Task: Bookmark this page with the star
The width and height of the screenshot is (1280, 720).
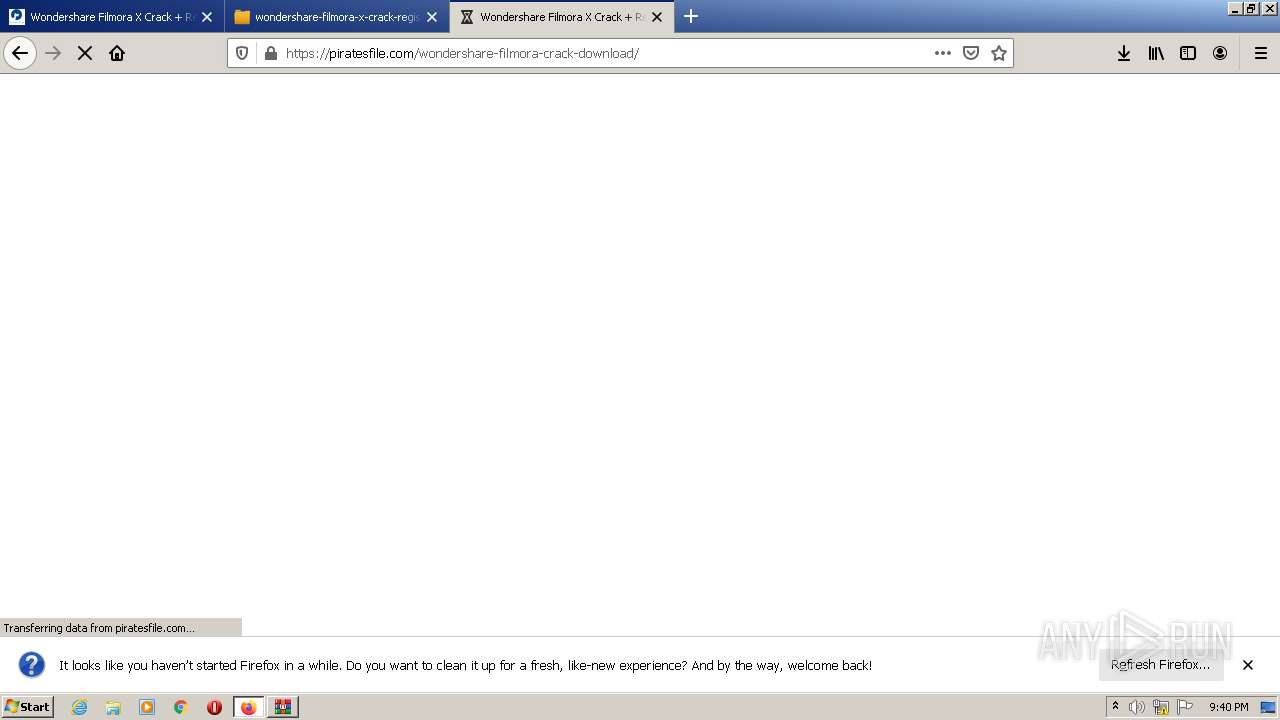Action: pos(998,53)
